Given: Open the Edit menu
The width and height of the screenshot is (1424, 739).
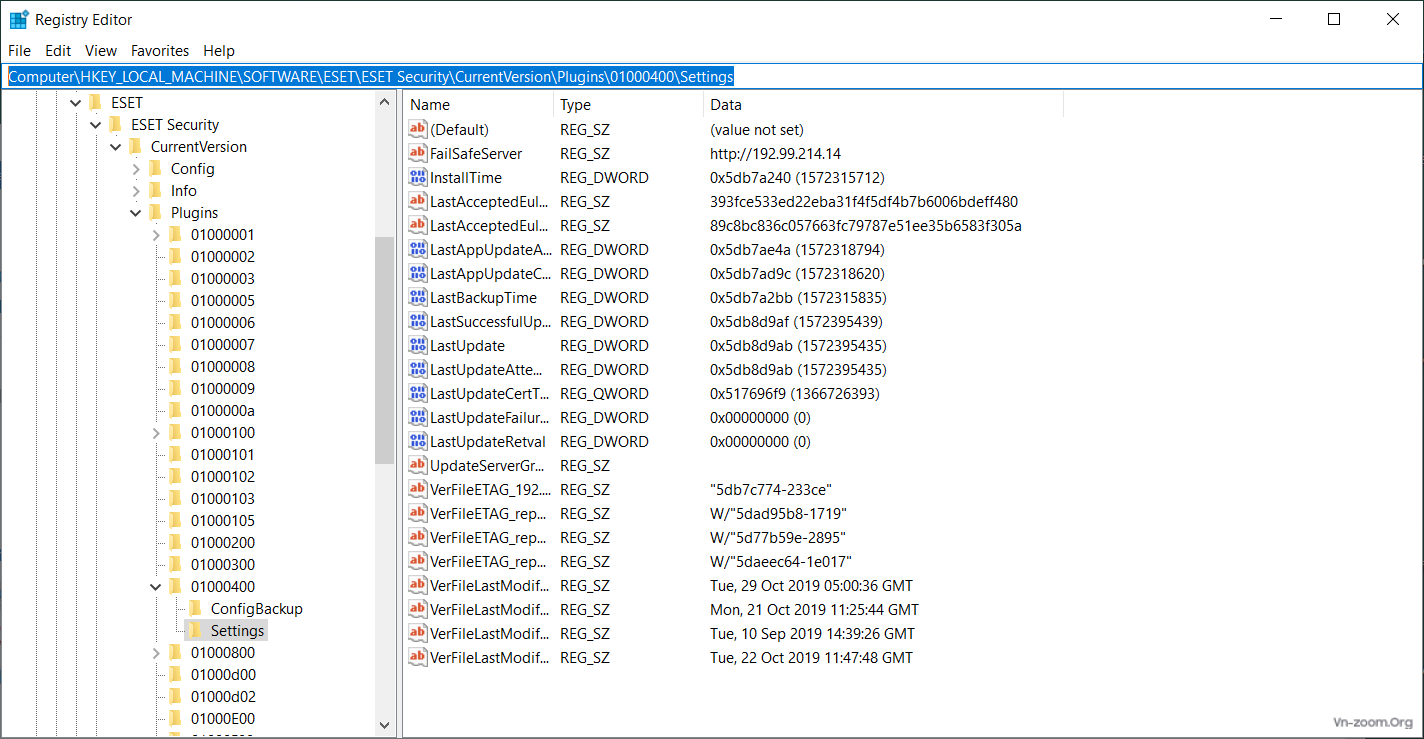Looking at the screenshot, I should tap(58, 51).
